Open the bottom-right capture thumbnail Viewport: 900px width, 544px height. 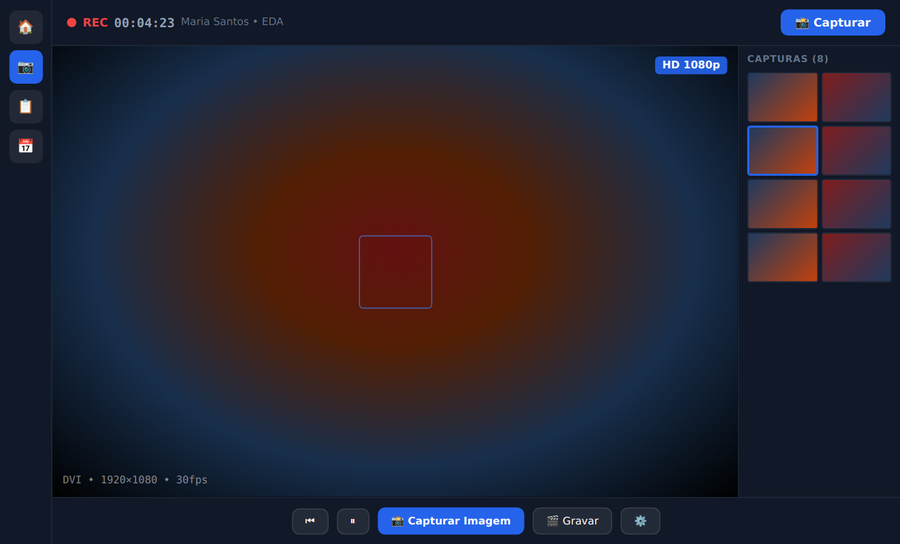[x=856, y=257]
